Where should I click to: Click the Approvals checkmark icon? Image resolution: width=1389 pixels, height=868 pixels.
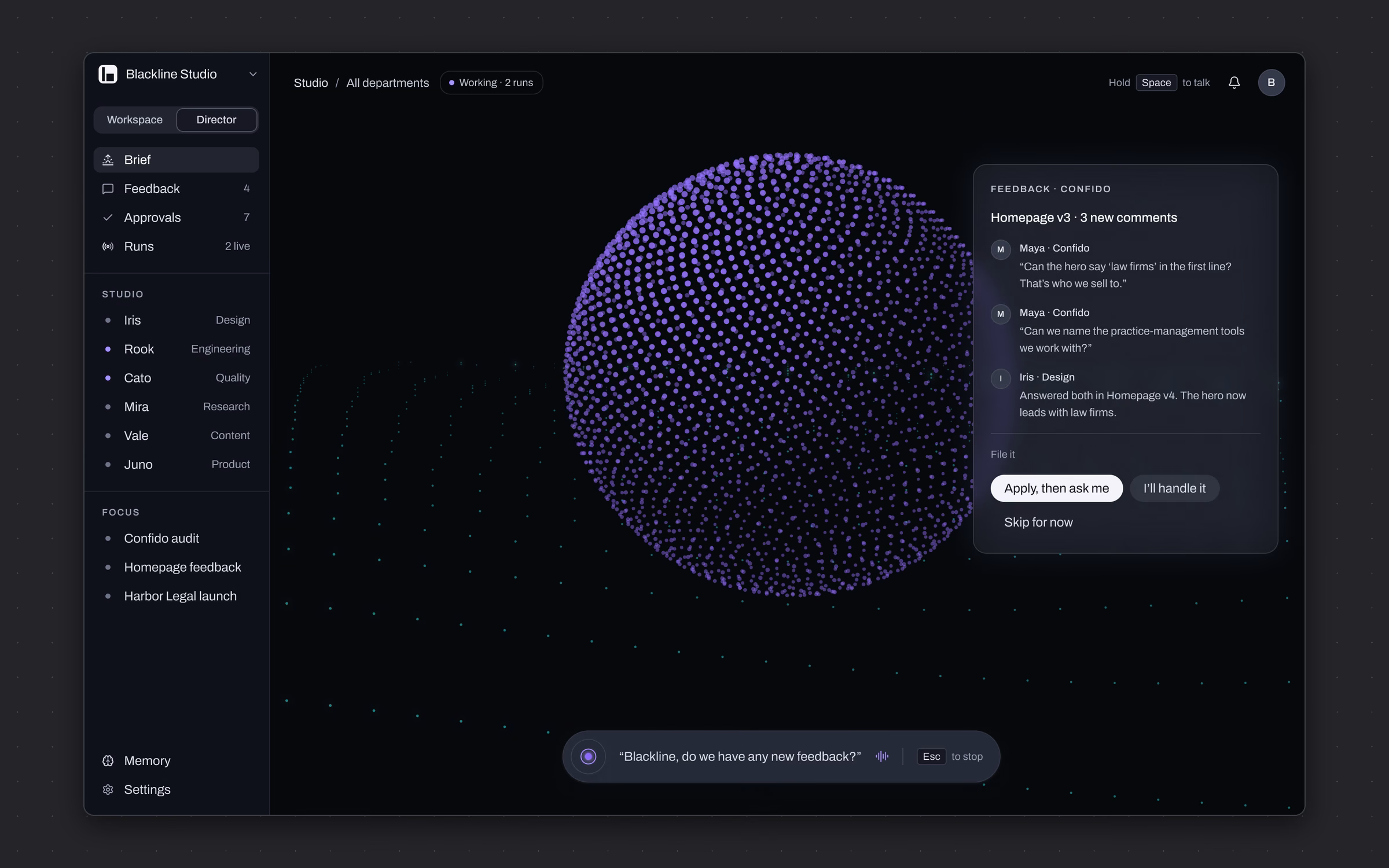point(108,218)
